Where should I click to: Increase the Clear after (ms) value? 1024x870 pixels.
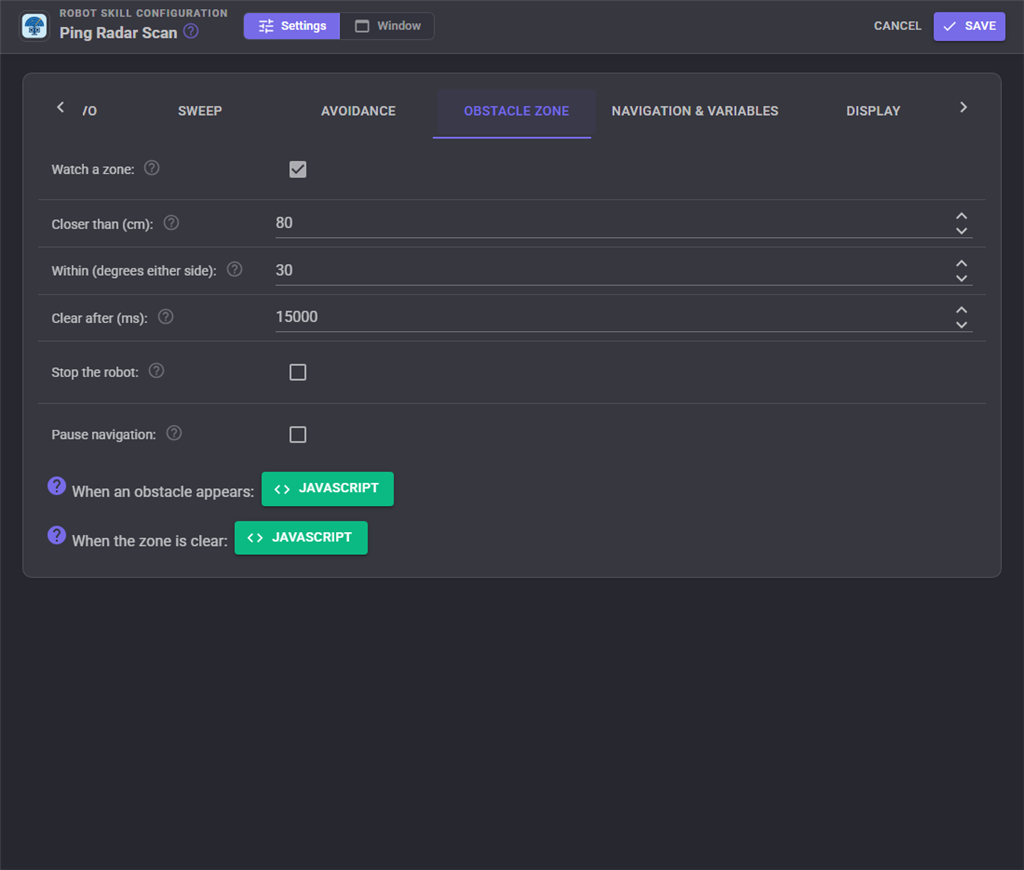[961, 310]
